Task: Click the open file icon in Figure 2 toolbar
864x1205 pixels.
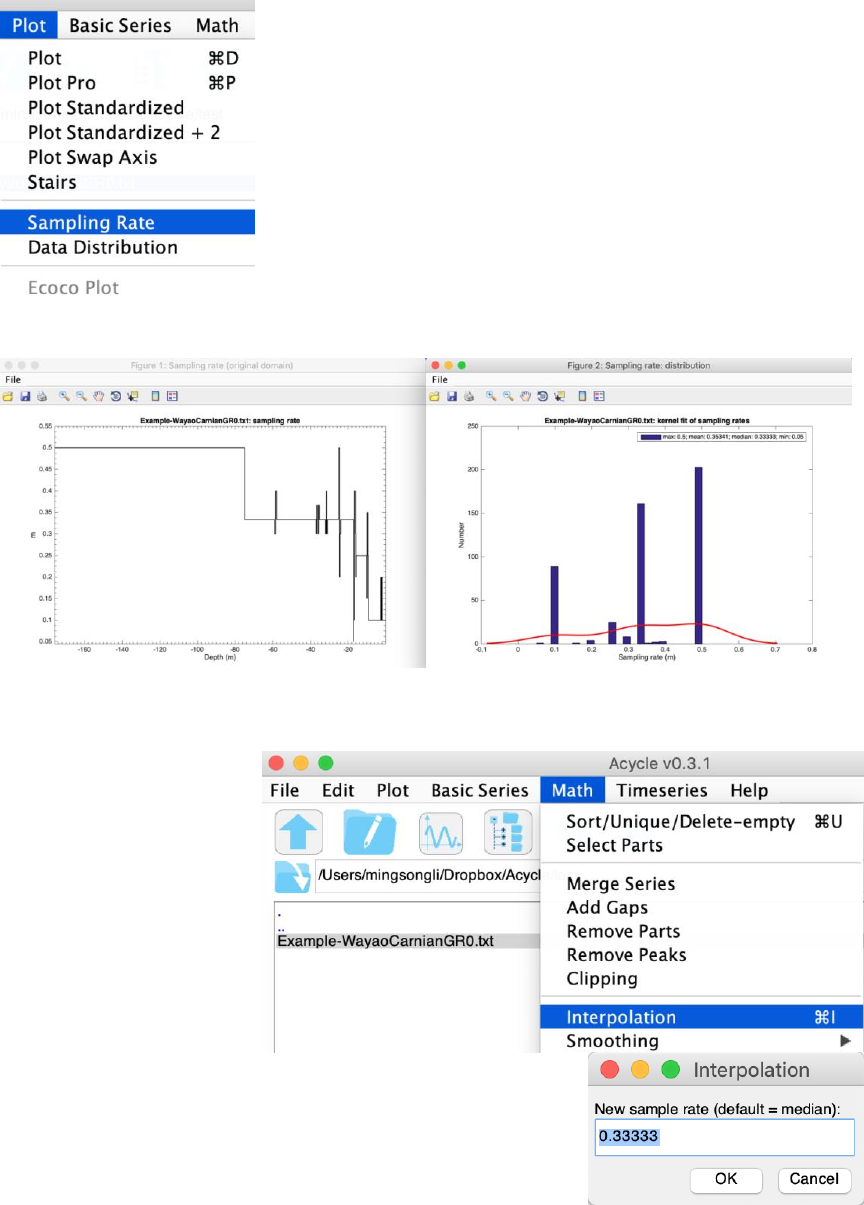Action: click(x=434, y=396)
